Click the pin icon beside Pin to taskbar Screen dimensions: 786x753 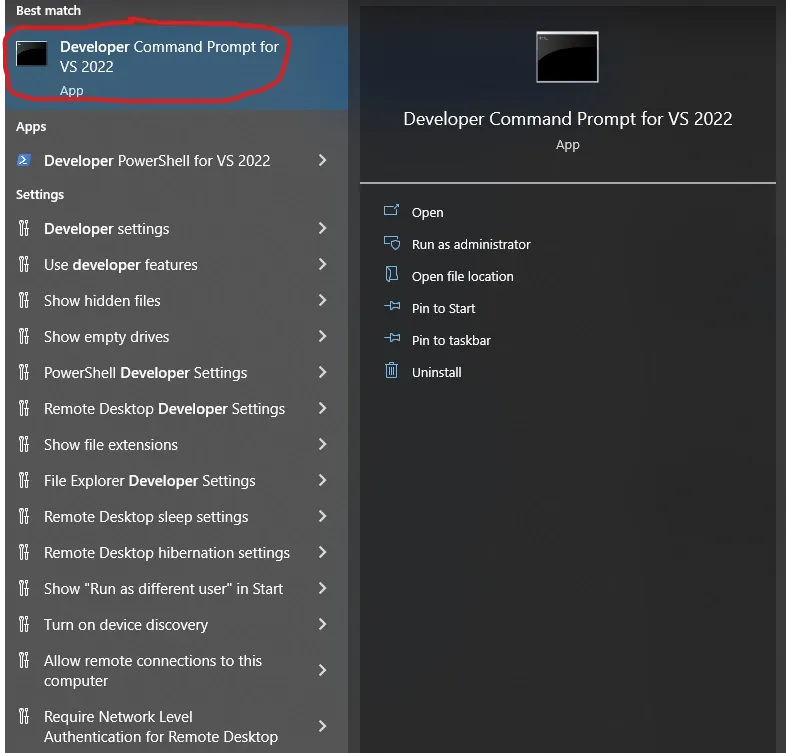pos(392,338)
